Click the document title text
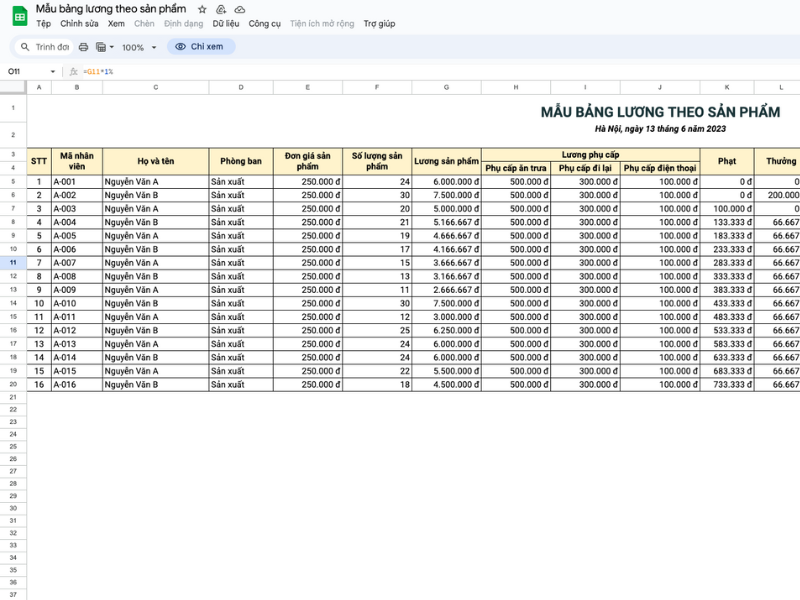The image size is (800, 600). [x=111, y=9]
